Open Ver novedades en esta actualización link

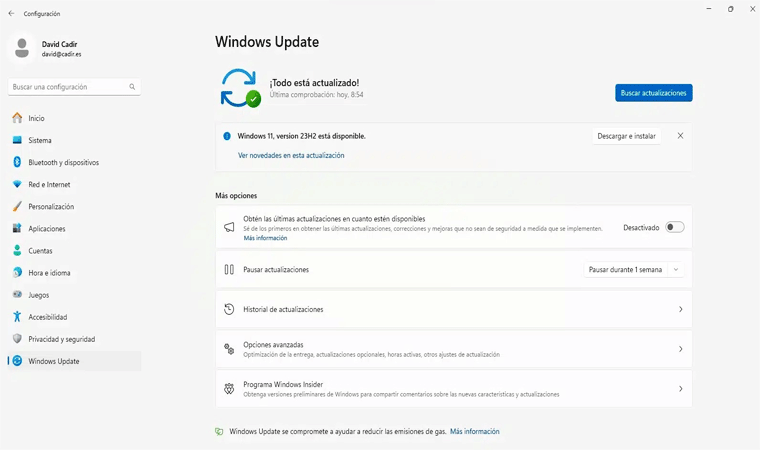[x=291, y=155]
